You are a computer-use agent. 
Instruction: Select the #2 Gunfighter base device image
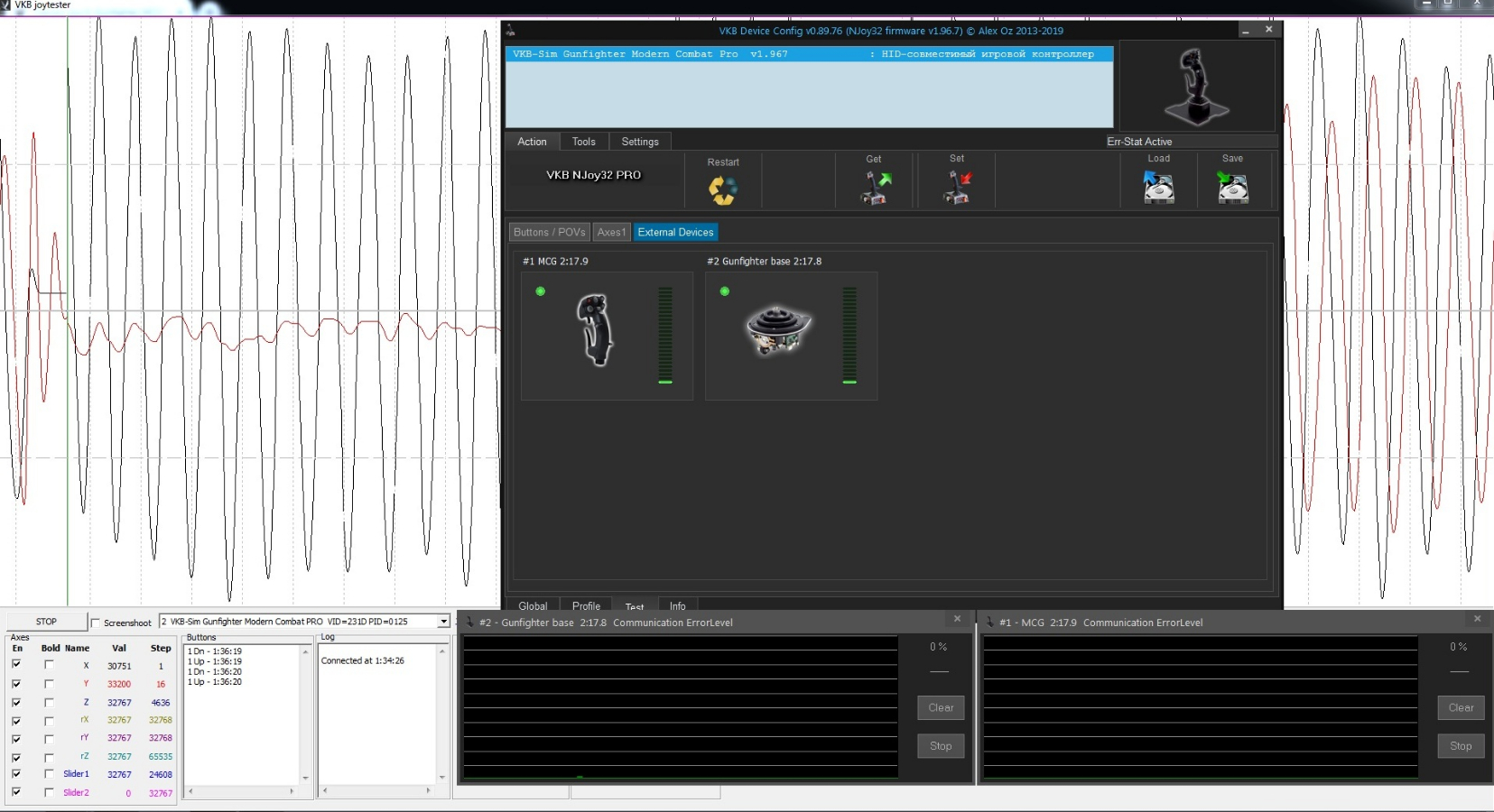click(778, 329)
